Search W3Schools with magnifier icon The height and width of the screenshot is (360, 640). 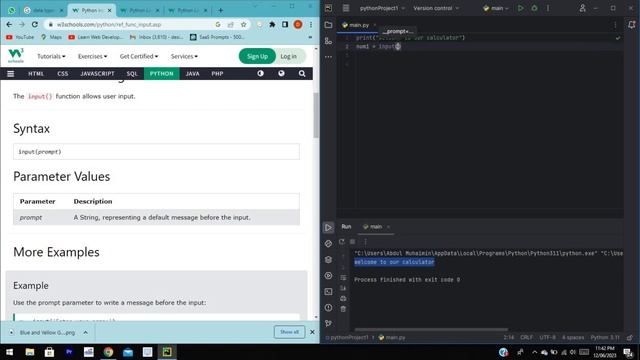click(x=302, y=73)
